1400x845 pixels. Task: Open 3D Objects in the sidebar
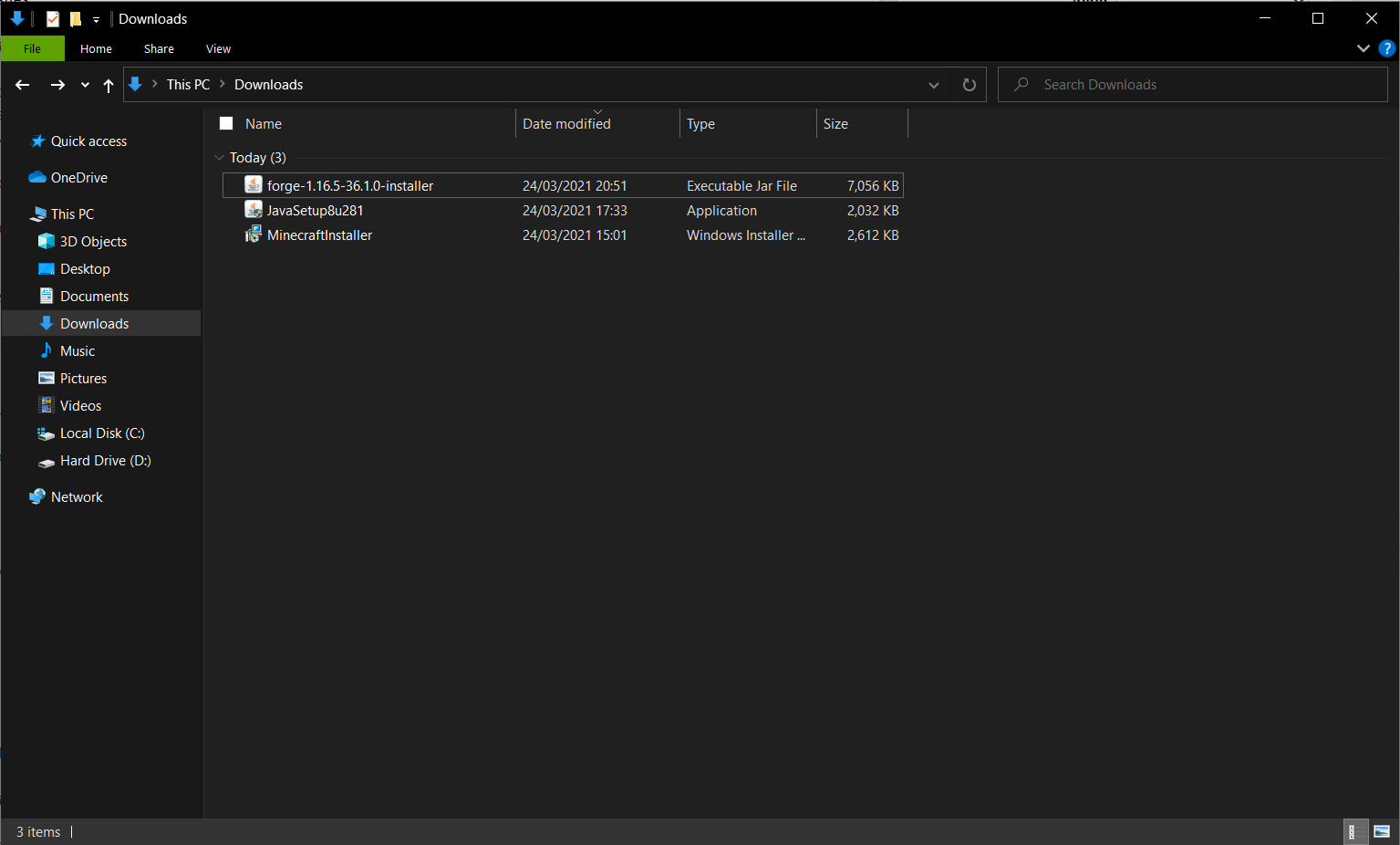[x=93, y=241]
